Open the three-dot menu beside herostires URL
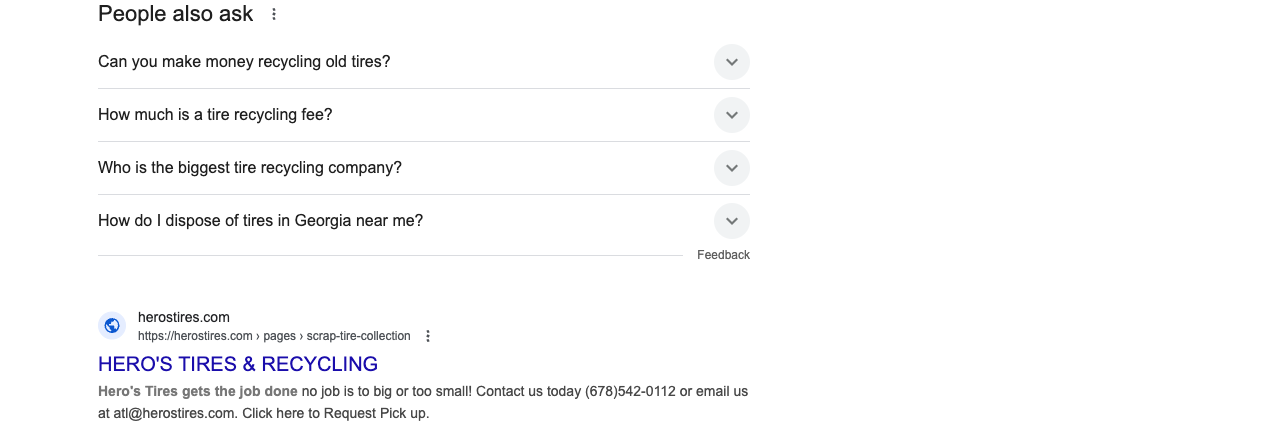Viewport: 1280px width, 423px height. click(x=428, y=336)
